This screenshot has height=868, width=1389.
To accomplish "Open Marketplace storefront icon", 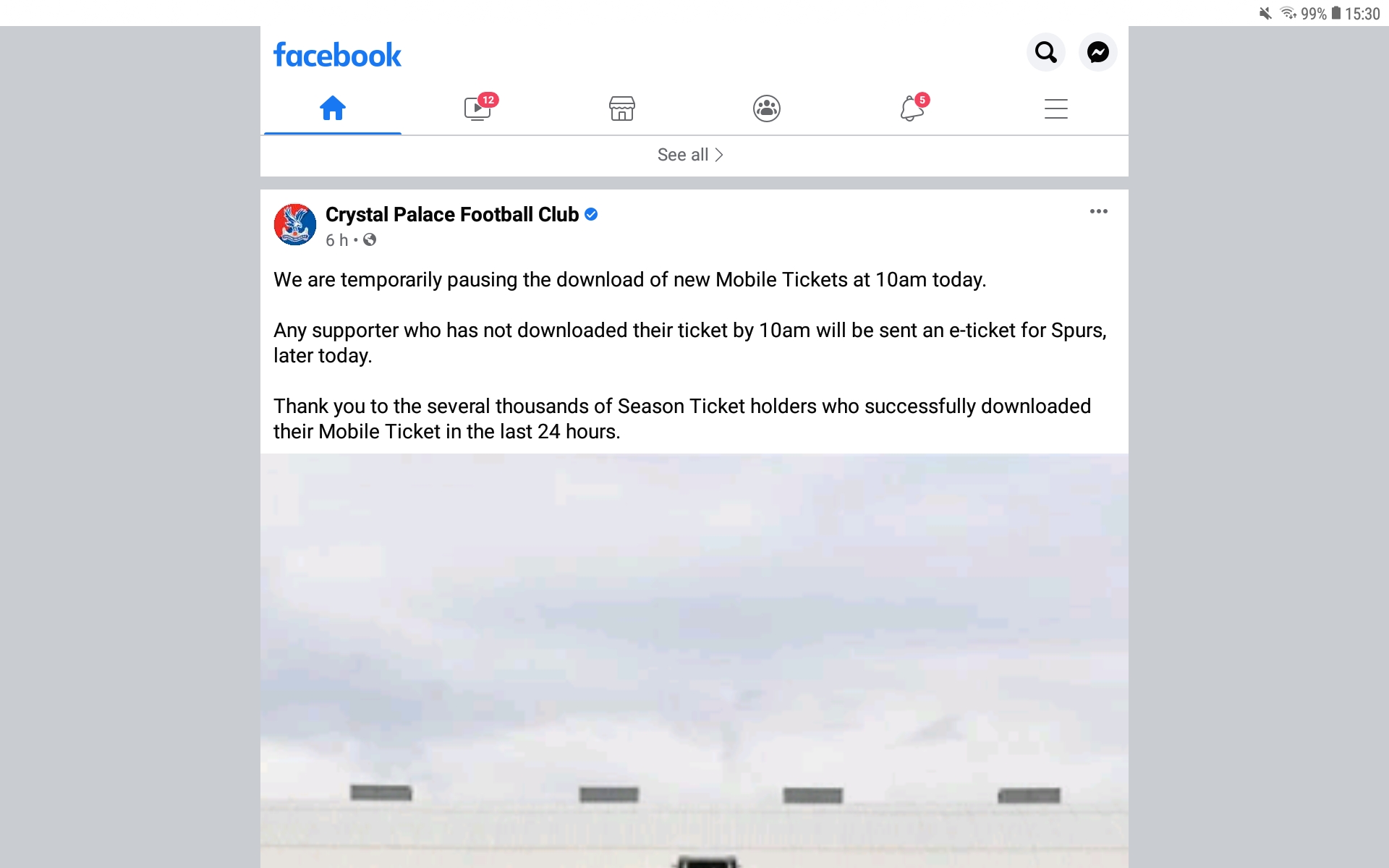I will tap(622, 109).
